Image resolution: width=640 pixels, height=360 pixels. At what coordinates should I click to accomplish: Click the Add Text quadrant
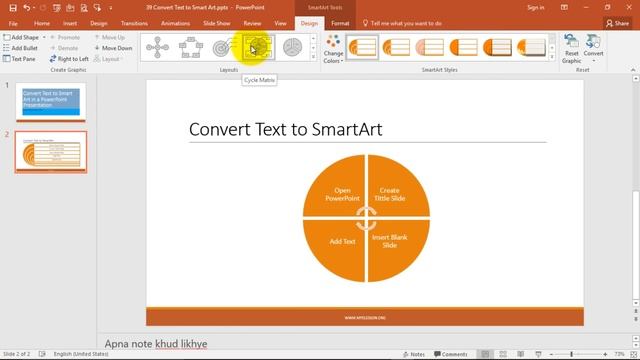(x=334, y=251)
